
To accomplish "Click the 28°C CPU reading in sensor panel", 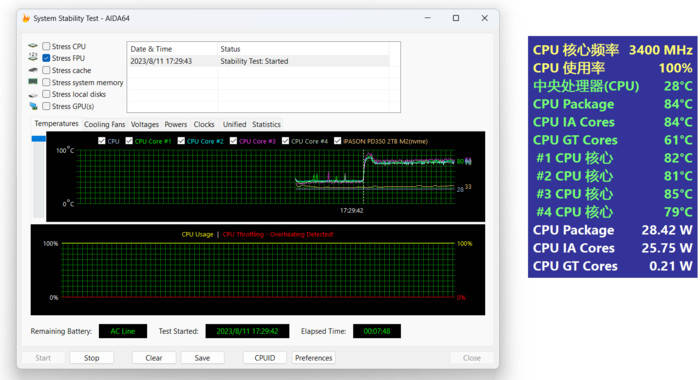I will (x=678, y=86).
